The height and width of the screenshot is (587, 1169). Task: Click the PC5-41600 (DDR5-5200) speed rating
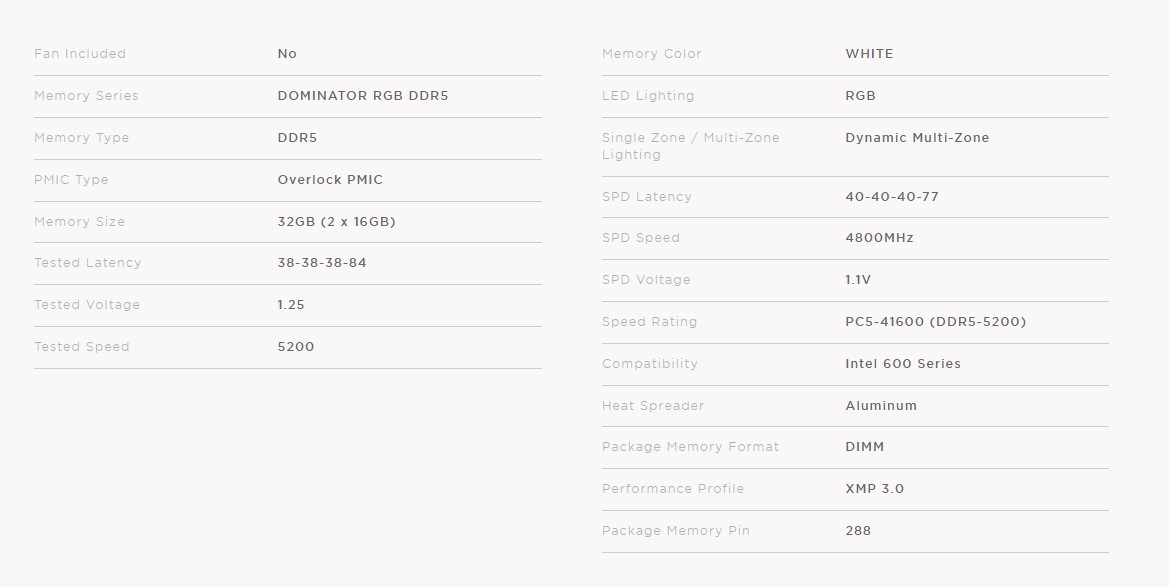pos(936,321)
